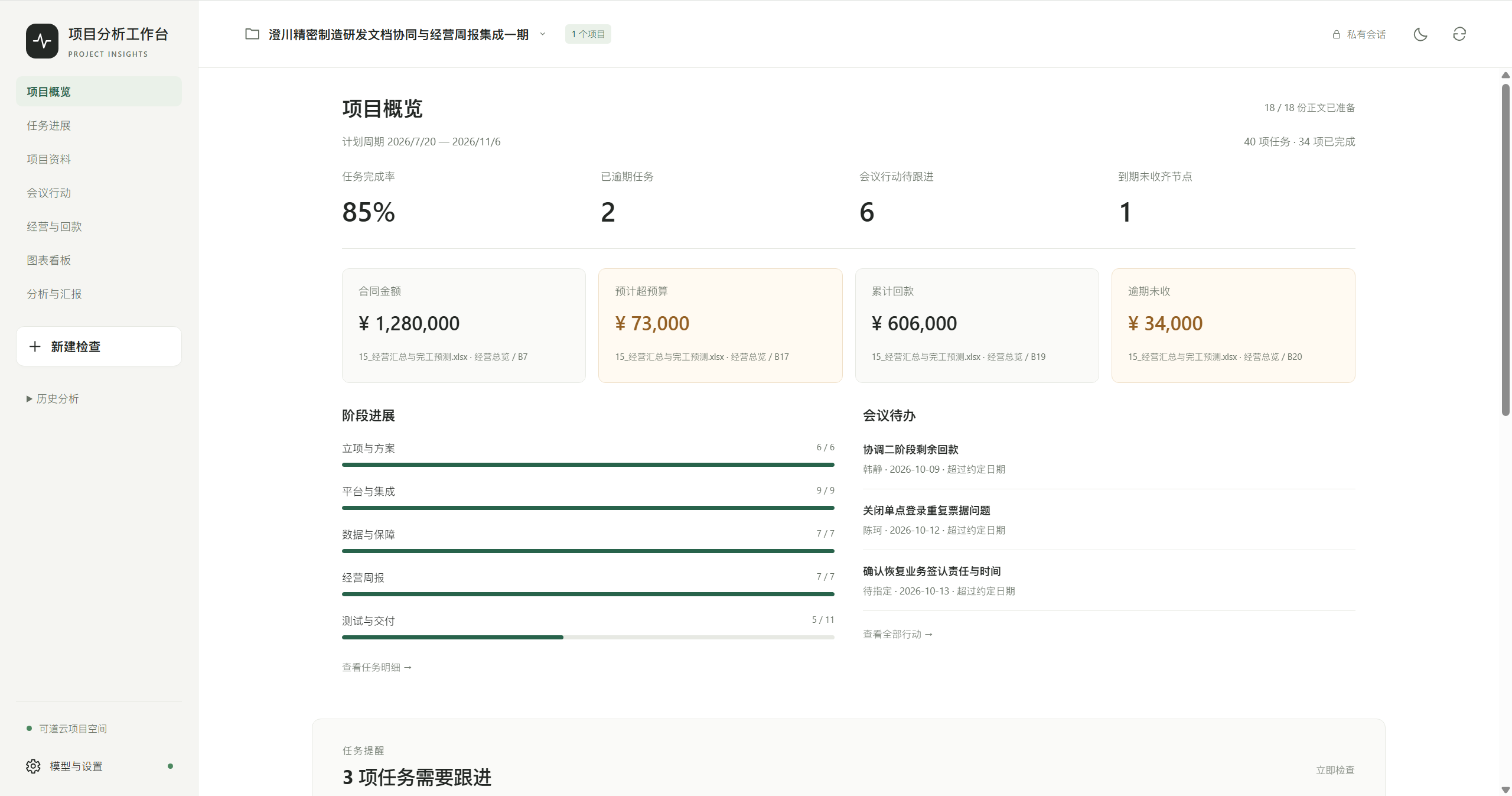The width and height of the screenshot is (1512, 796).
Task: Click the green status dot beside 模型与设置
Action: click(x=170, y=766)
